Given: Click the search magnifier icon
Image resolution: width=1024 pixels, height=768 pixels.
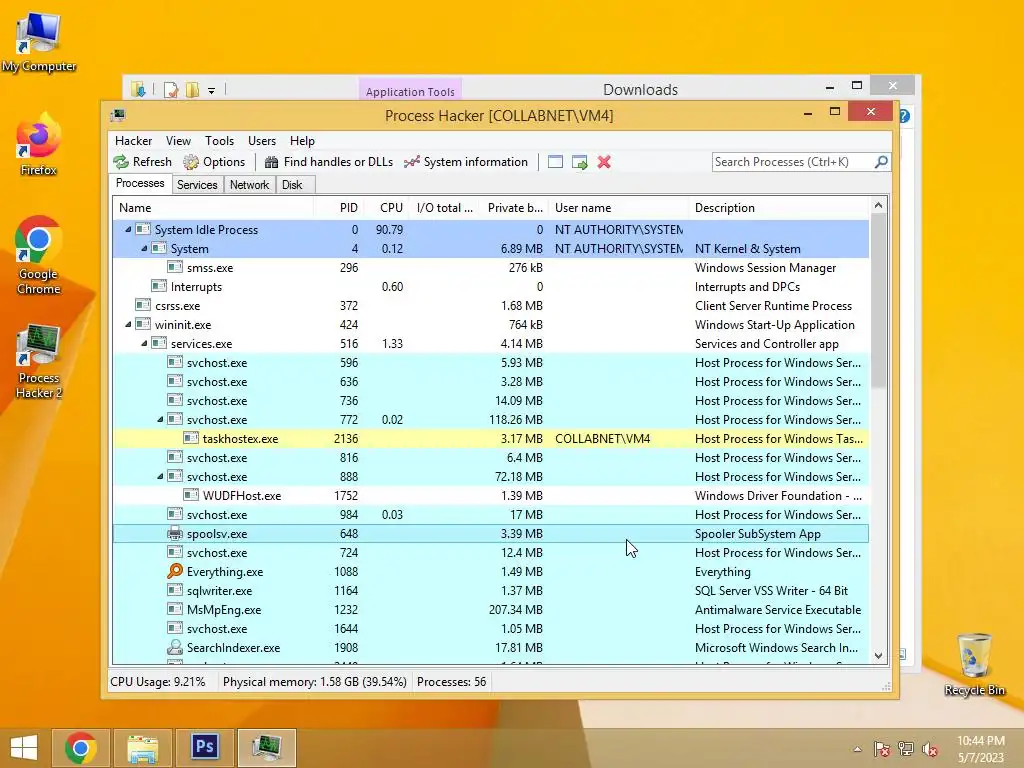Looking at the screenshot, I should click(x=881, y=161).
